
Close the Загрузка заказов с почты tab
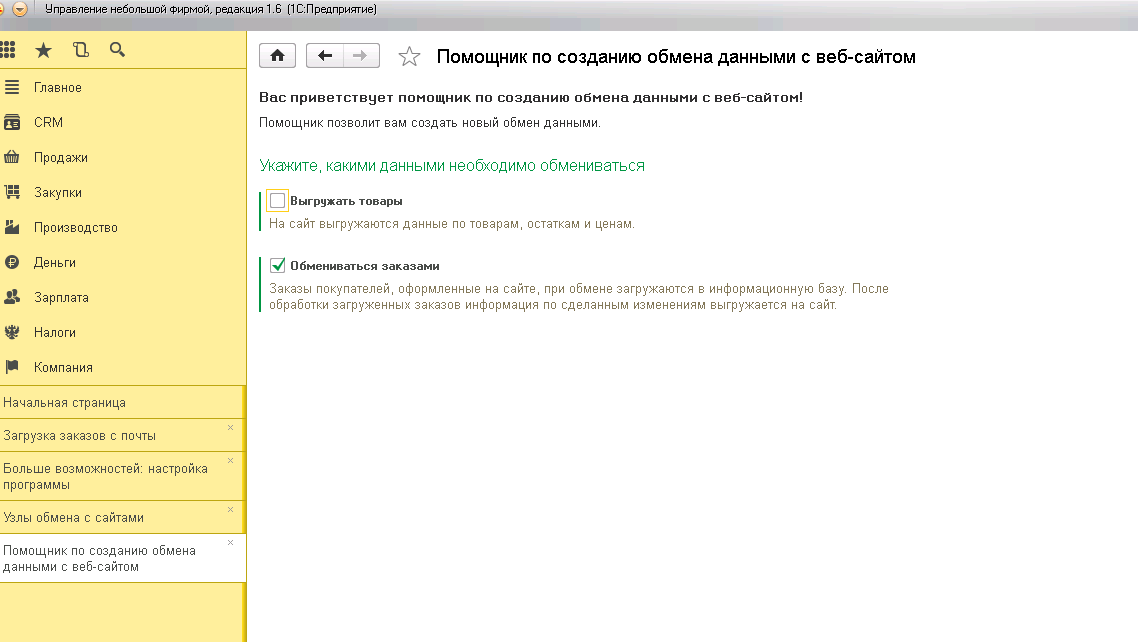(x=230, y=428)
